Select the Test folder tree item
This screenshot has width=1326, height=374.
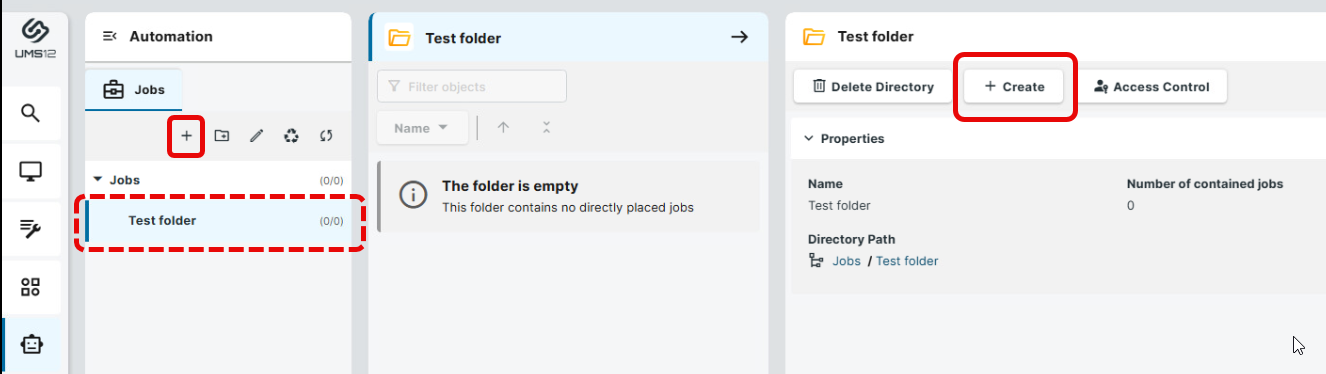[x=218, y=221]
